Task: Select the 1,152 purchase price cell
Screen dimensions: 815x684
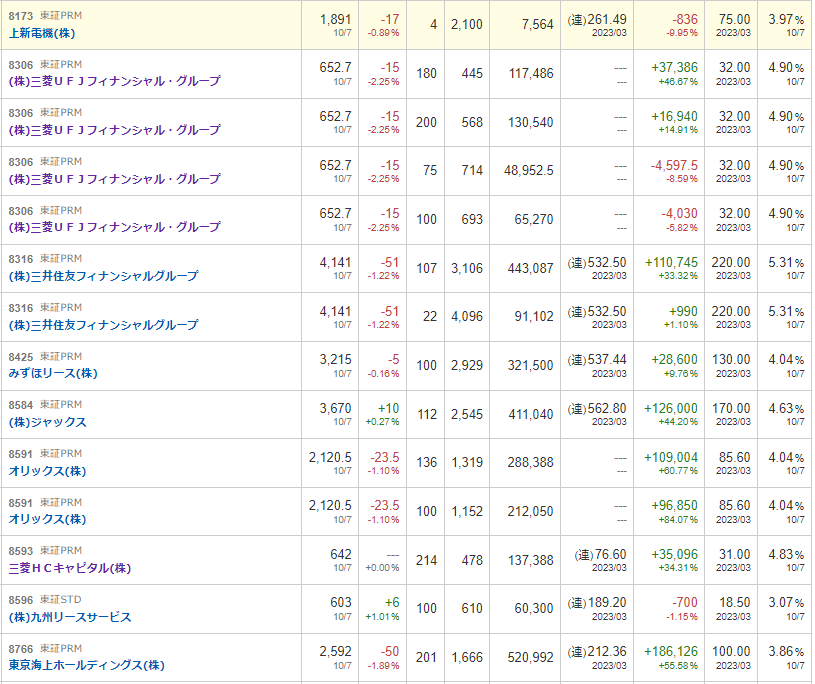Action: click(x=467, y=511)
